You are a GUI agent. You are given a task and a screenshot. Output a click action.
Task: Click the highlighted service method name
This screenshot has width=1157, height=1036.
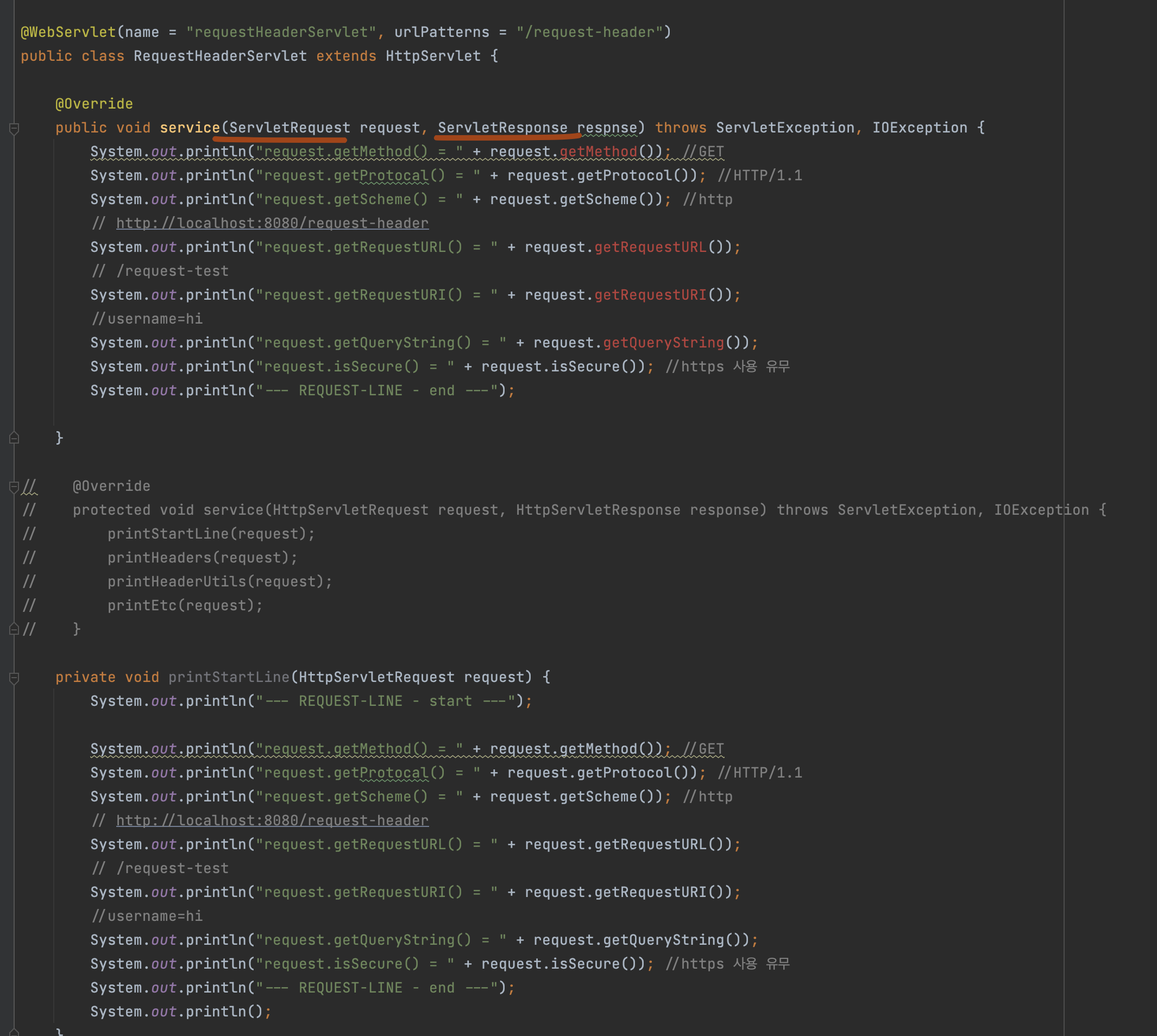coord(190,128)
